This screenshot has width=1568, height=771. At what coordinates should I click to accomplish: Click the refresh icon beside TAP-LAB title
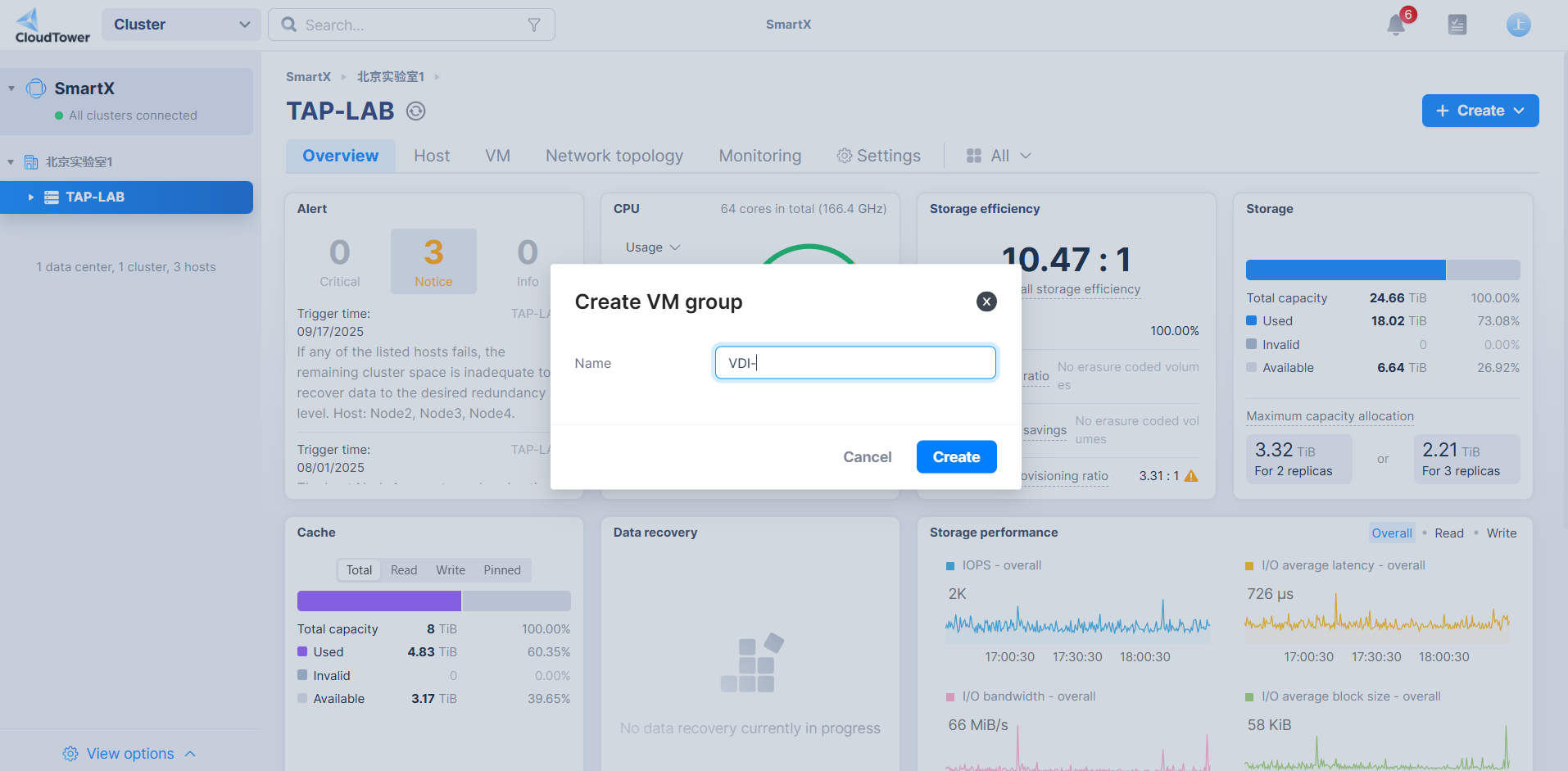coord(416,111)
